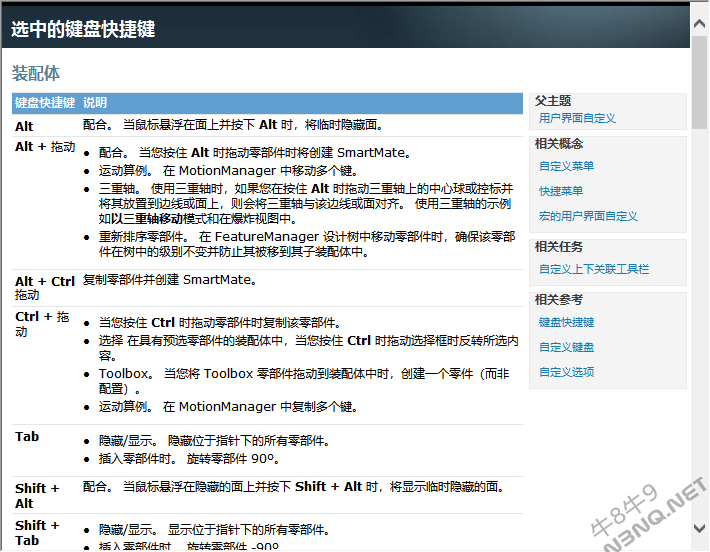Click the 相关概念 section header

coord(559,144)
